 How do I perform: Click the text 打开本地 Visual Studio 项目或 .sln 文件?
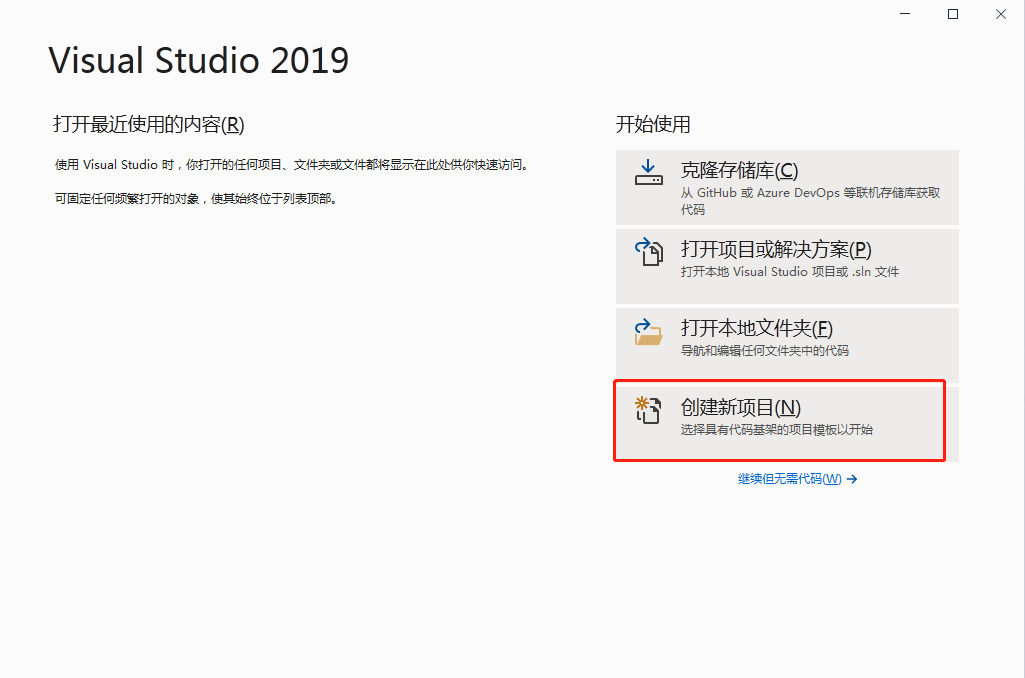pyautogui.click(x=790, y=272)
